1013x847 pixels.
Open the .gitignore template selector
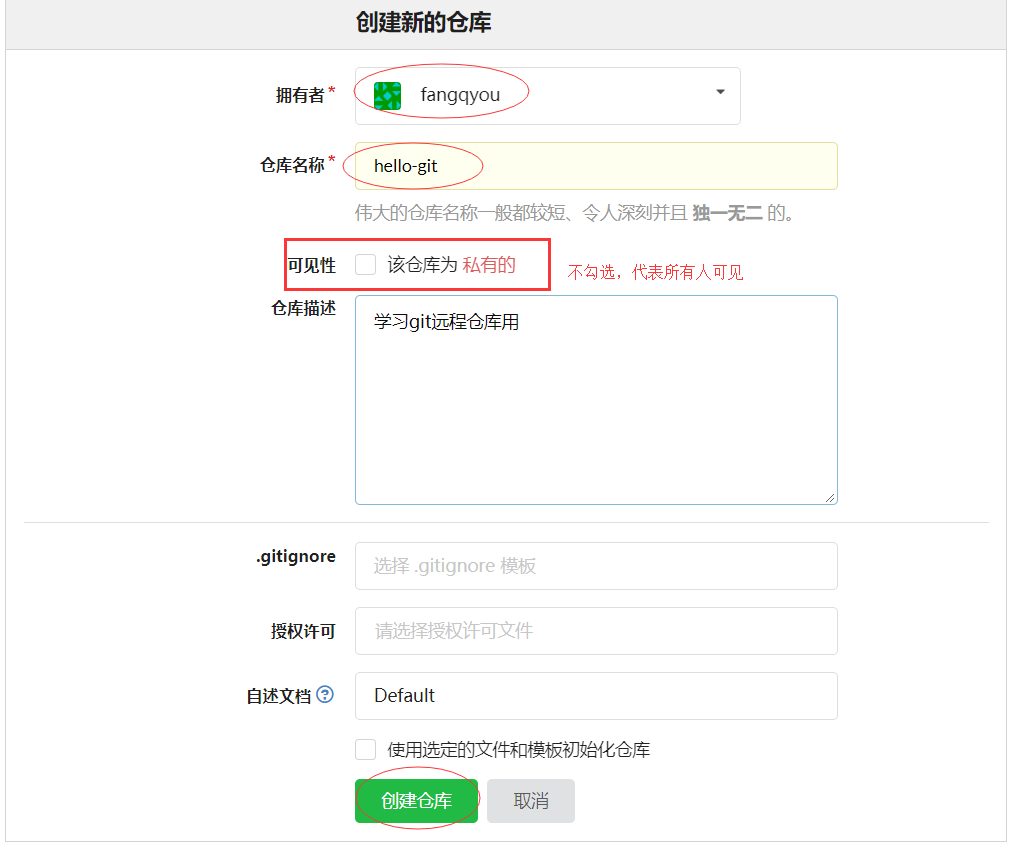[596, 566]
